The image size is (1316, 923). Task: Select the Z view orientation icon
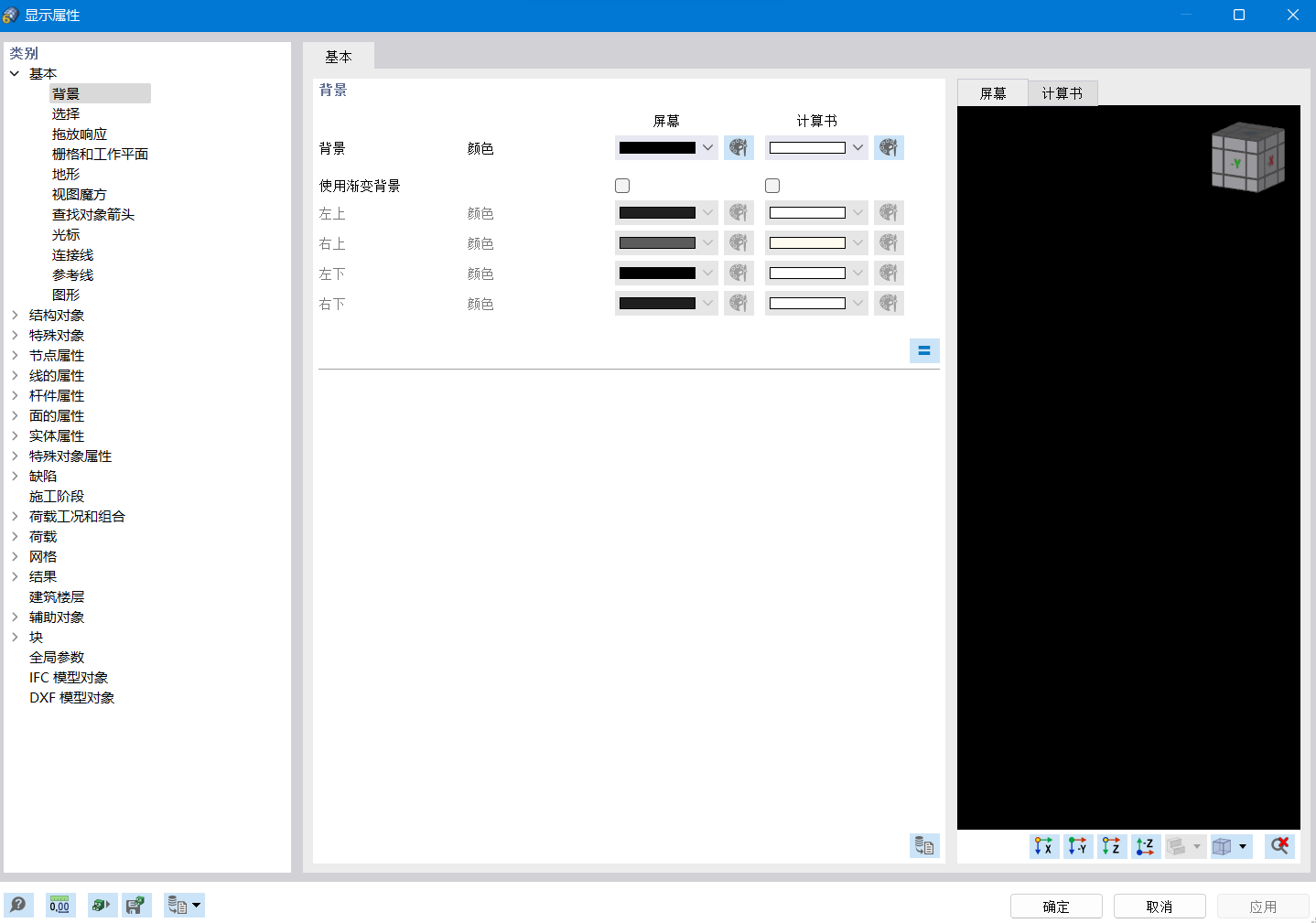[x=1112, y=846]
